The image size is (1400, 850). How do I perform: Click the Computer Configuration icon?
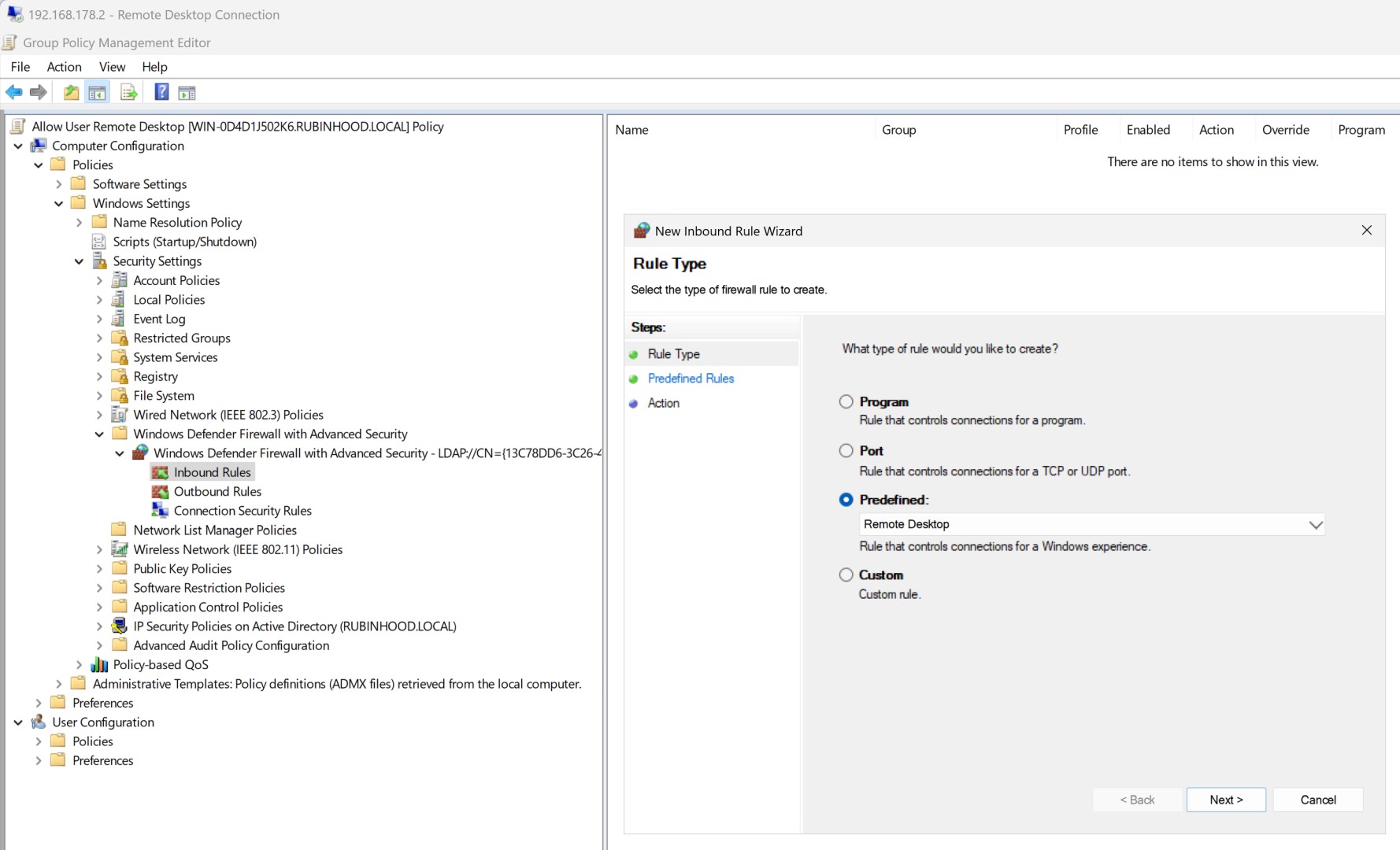39,146
